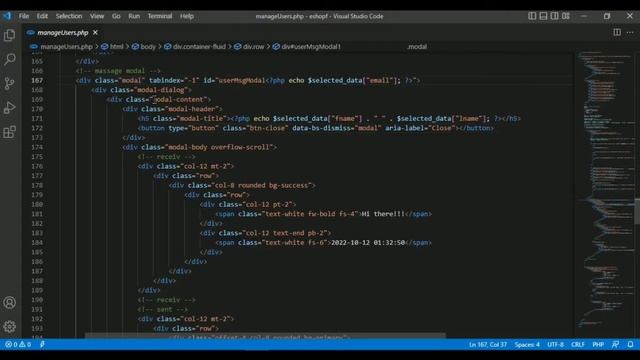Viewport: 640px width, 360px height.
Task: Open the Run menu
Action: click(134, 16)
